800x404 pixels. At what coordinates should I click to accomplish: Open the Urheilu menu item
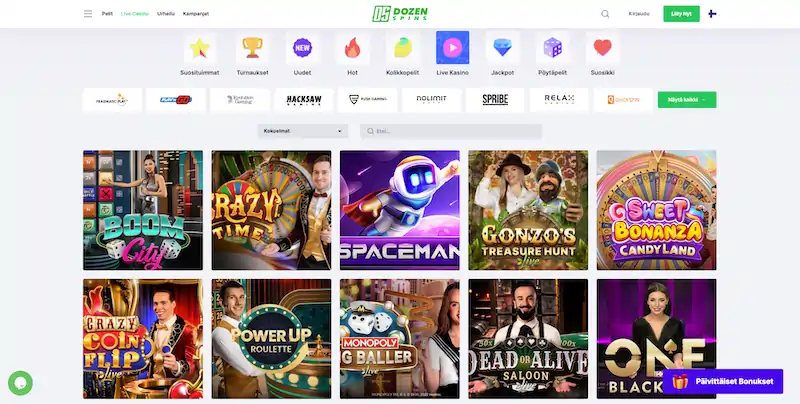166,14
